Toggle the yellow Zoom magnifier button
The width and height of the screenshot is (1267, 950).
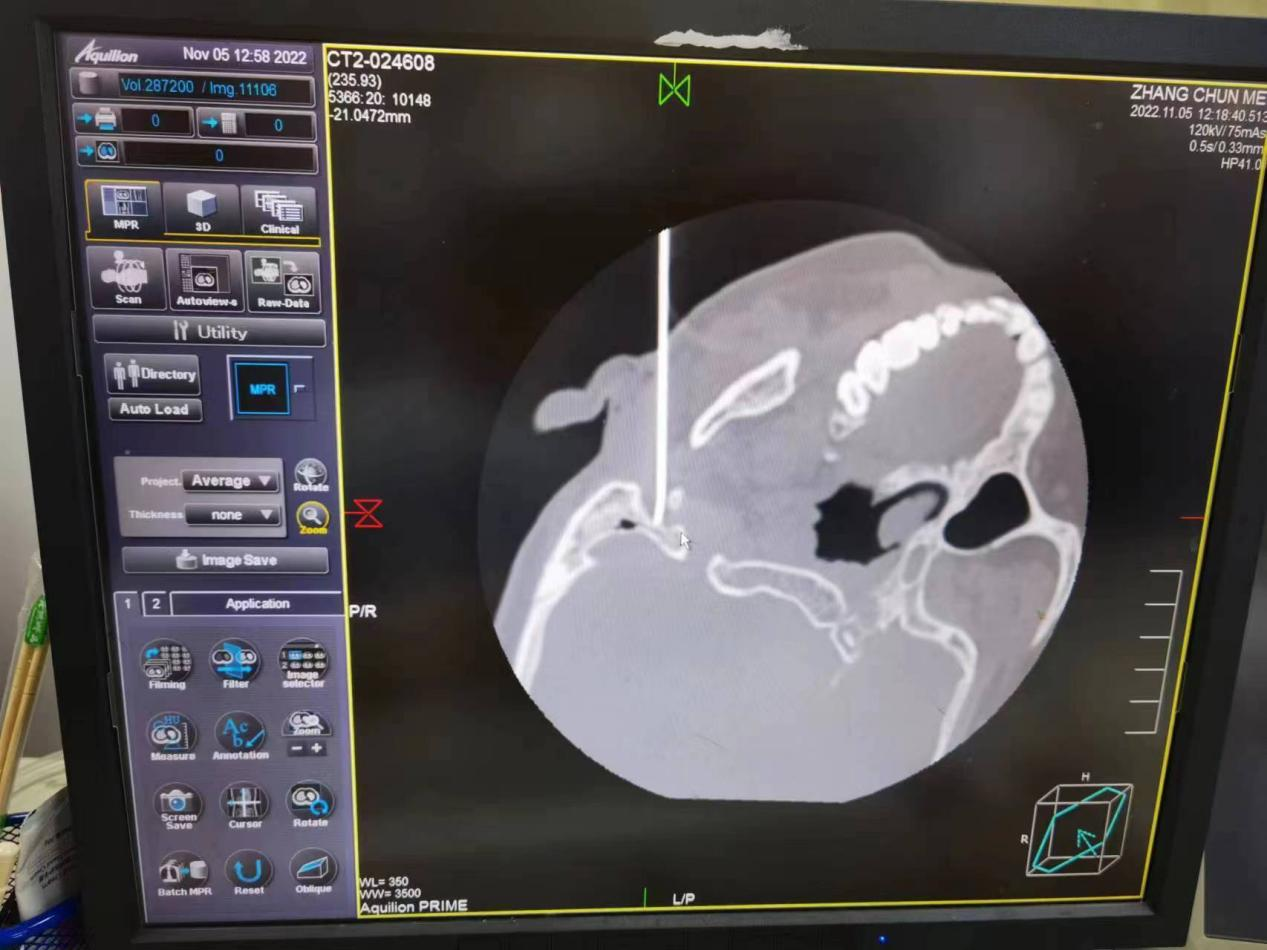pyautogui.click(x=313, y=516)
